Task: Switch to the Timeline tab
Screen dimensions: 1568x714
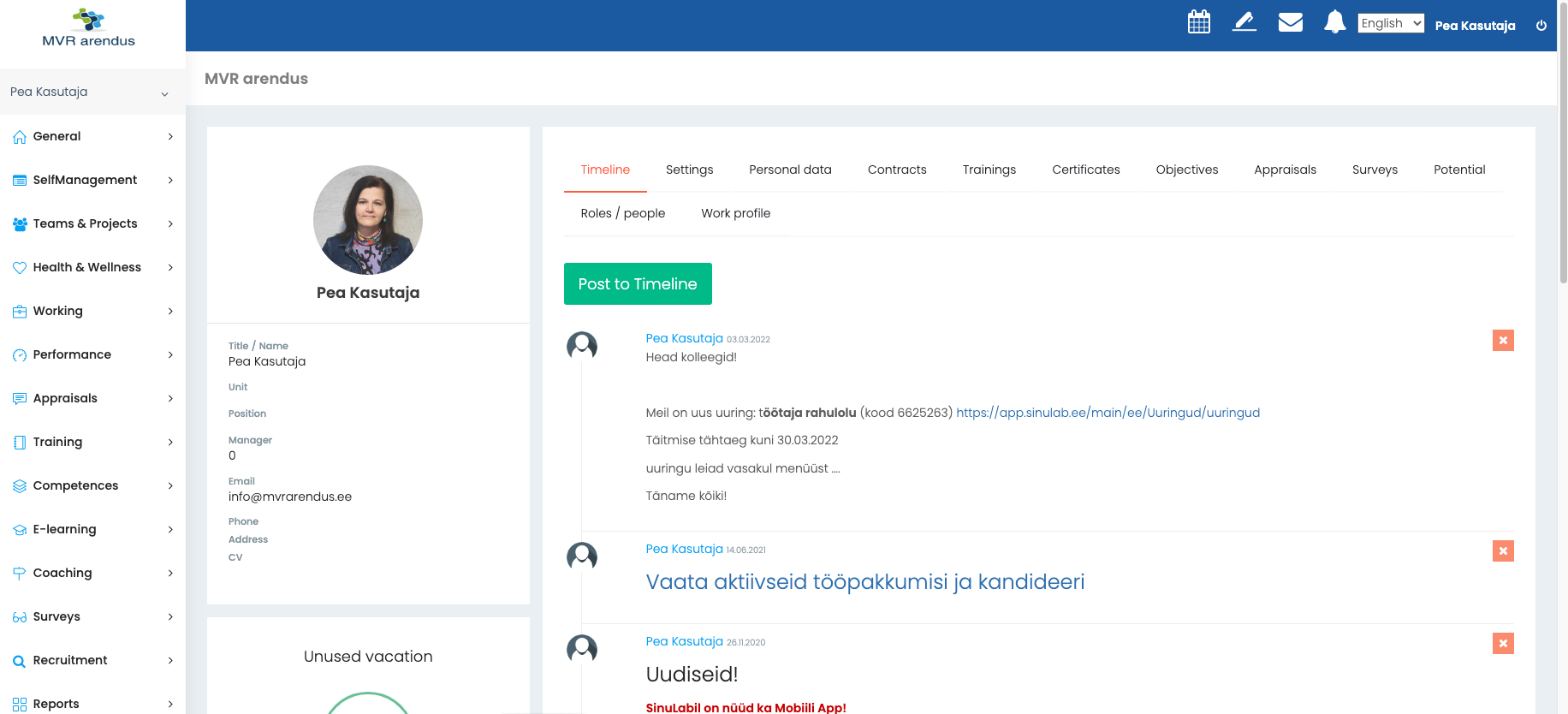Action: click(x=605, y=170)
